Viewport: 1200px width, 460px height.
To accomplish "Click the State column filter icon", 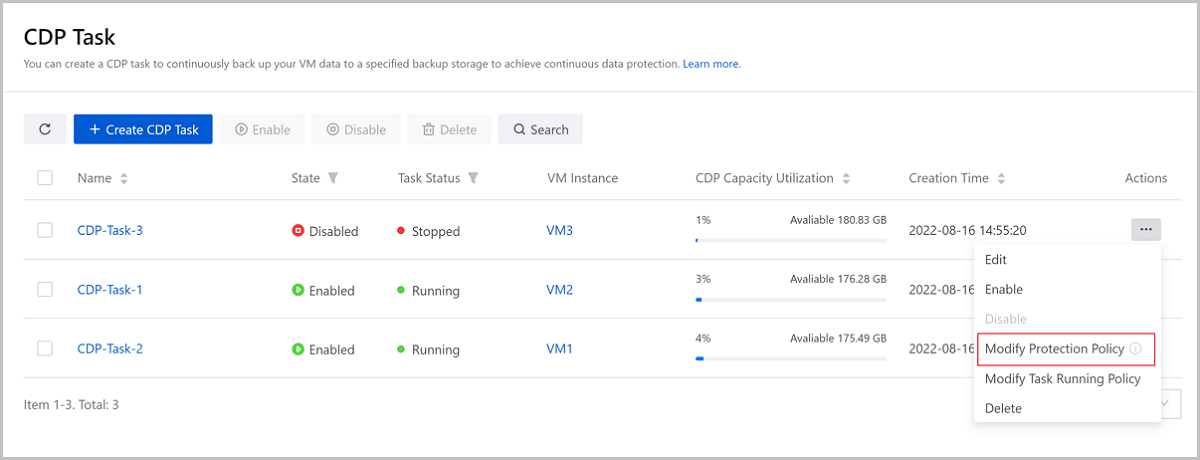I will coord(333,178).
